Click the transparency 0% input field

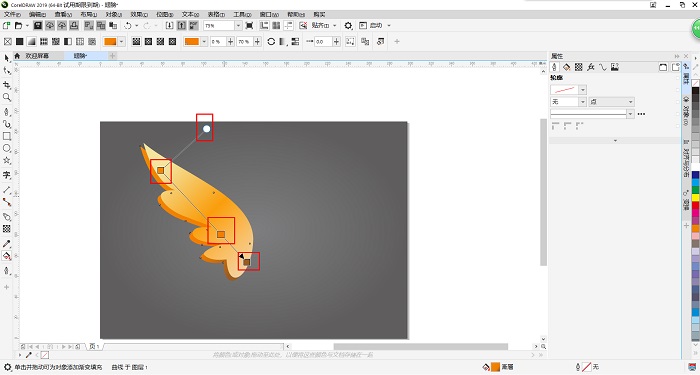click(x=217, y=42)
